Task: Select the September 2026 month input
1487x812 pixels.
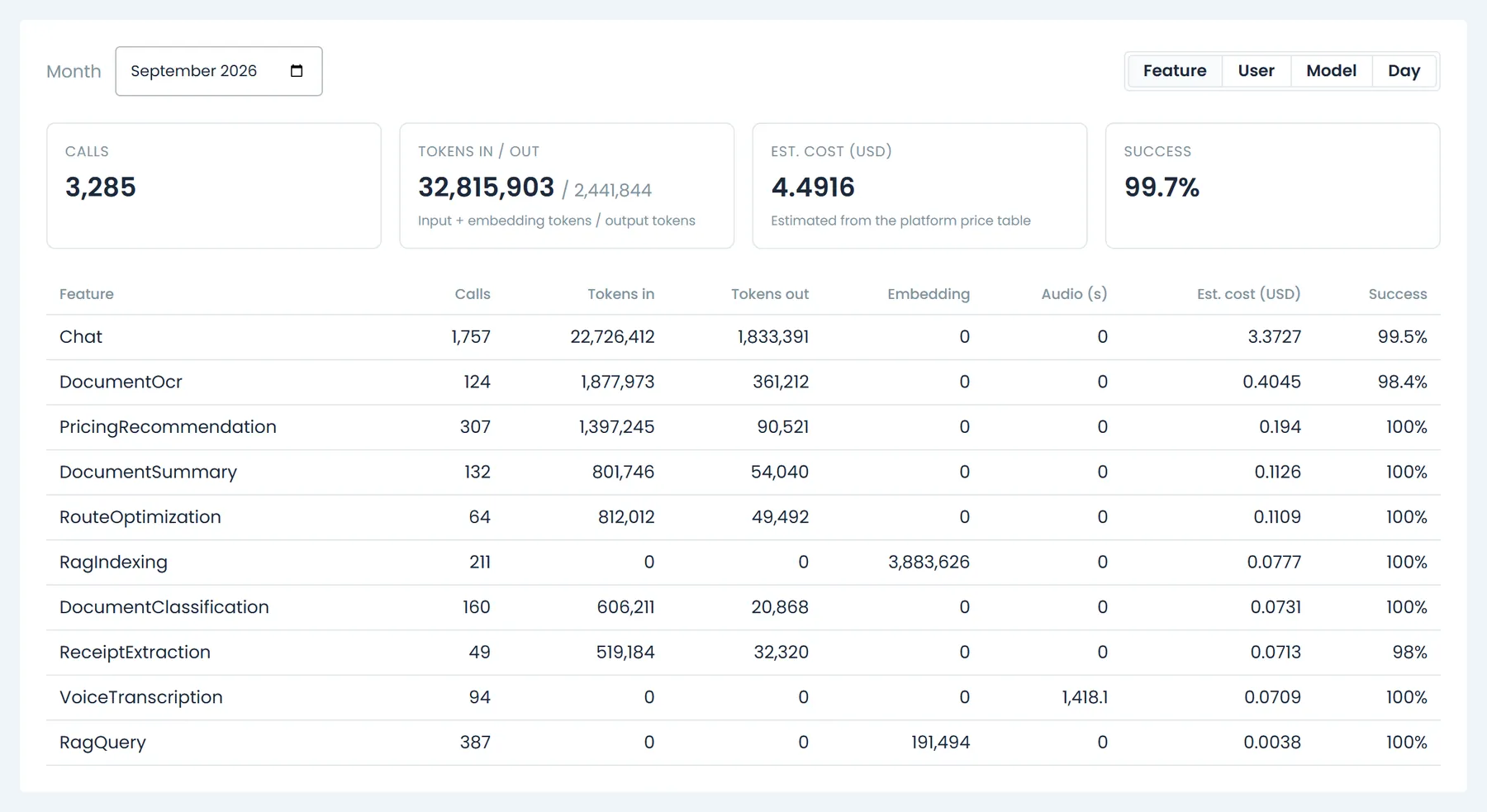Action: click(219, 71)
